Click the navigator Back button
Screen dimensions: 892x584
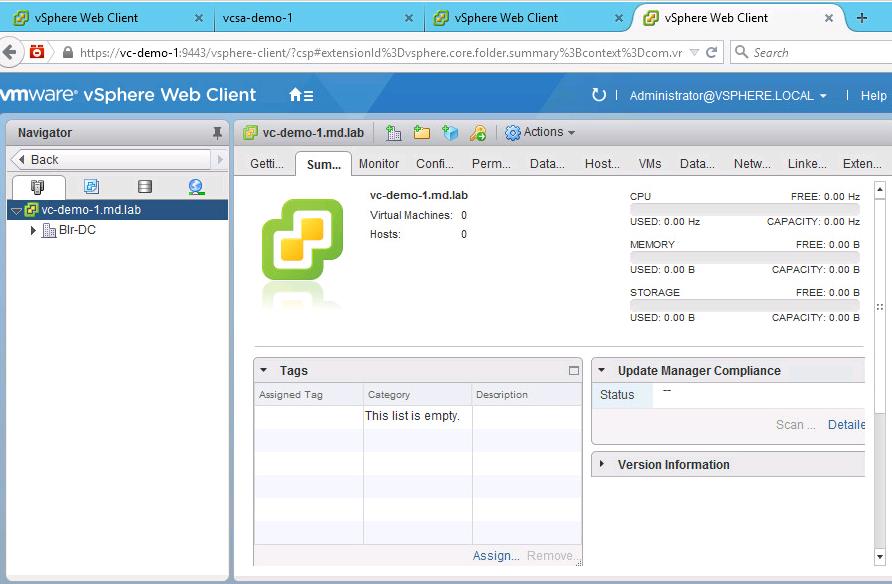pos(112,160)
